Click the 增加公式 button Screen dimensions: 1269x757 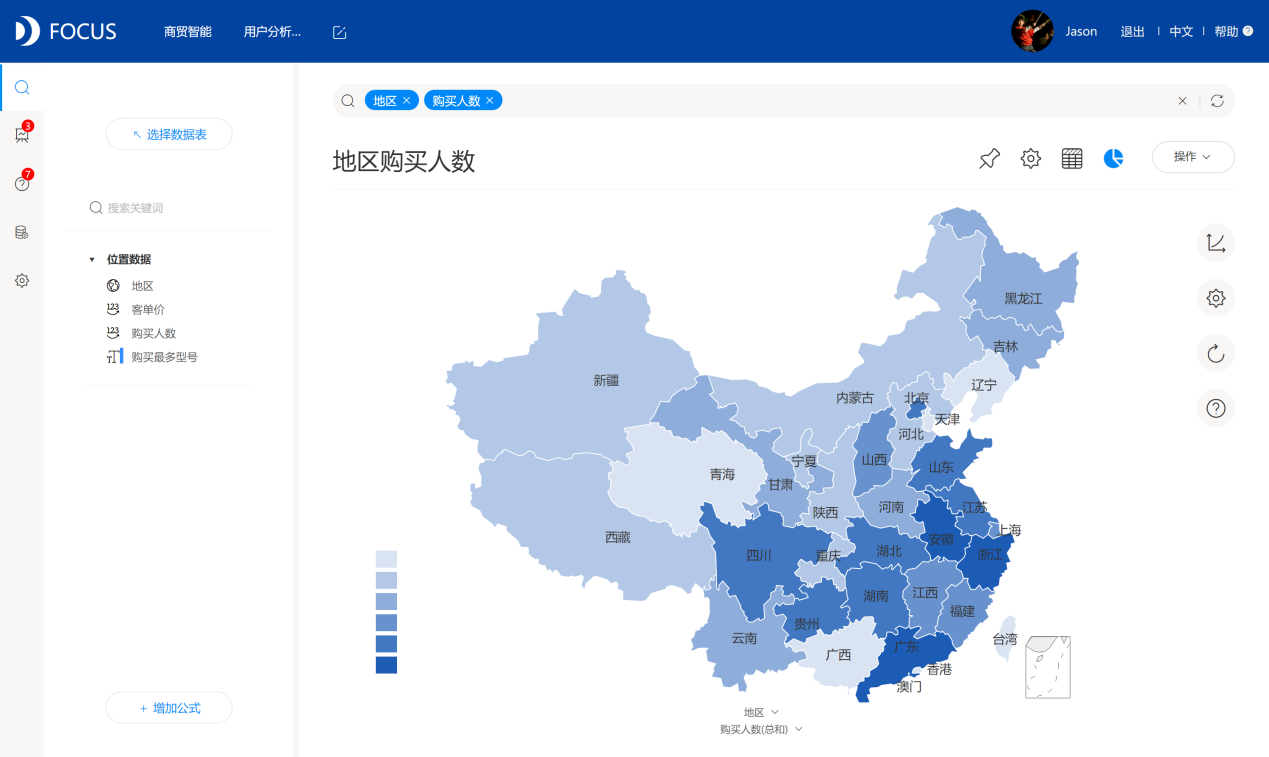click(x=169, y=708)
